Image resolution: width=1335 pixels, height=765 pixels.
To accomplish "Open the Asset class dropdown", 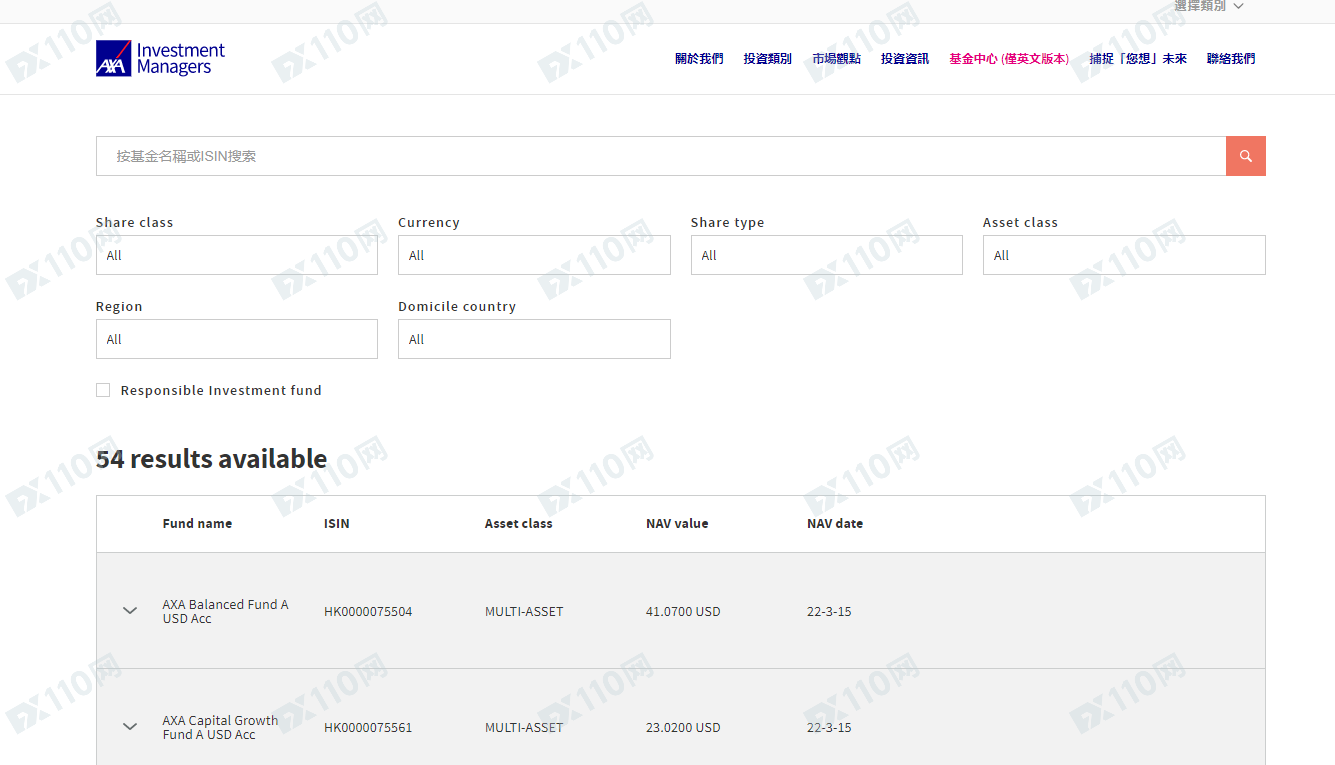I will tap(1124, 255).
